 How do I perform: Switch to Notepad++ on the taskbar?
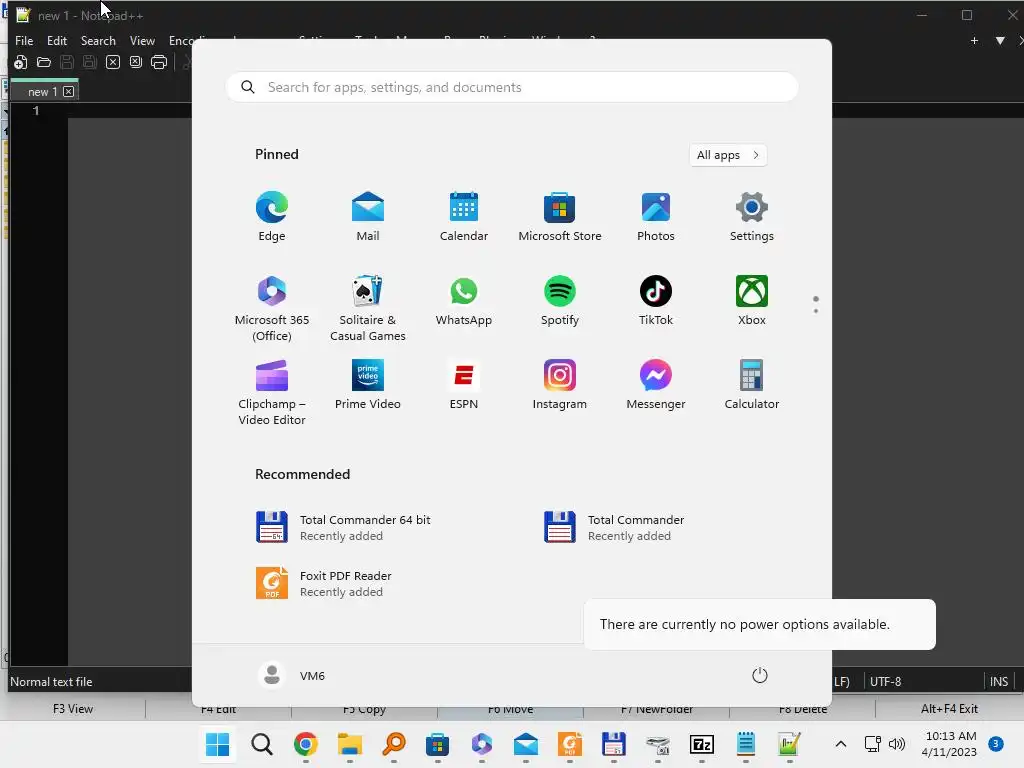[789, 744]
